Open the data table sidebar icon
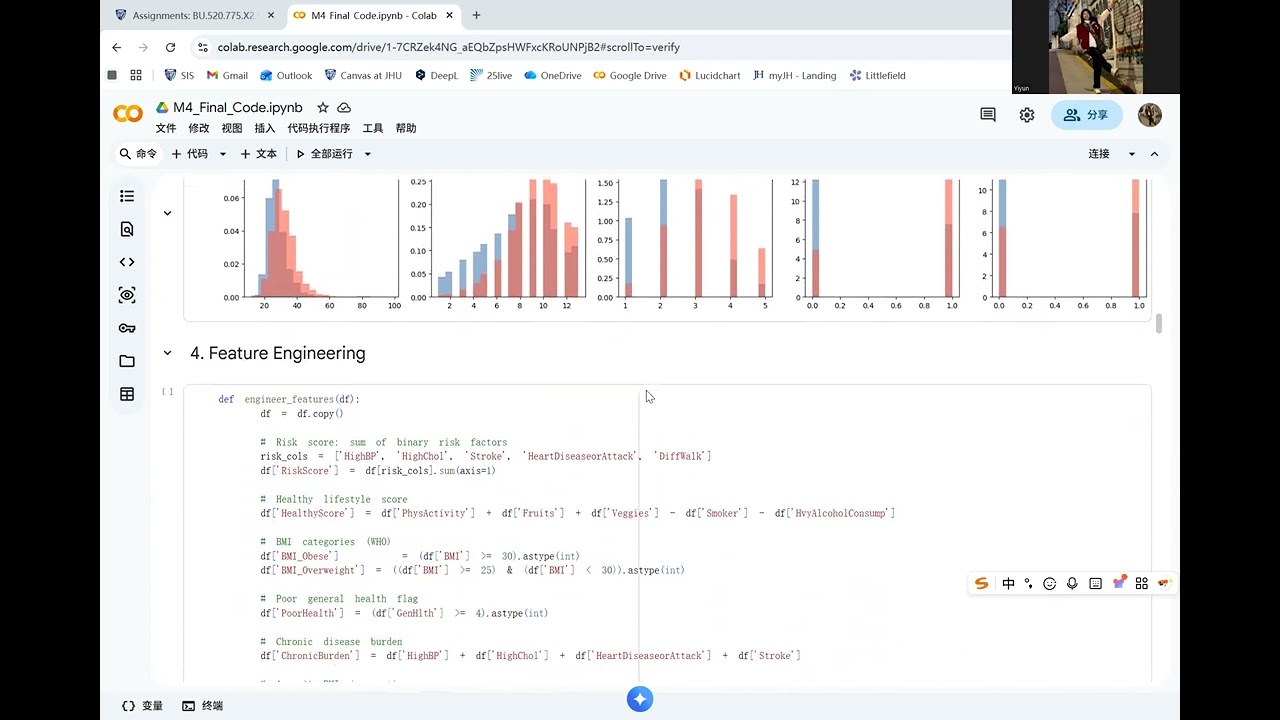 pyautogui.click(x=127, y=394)
